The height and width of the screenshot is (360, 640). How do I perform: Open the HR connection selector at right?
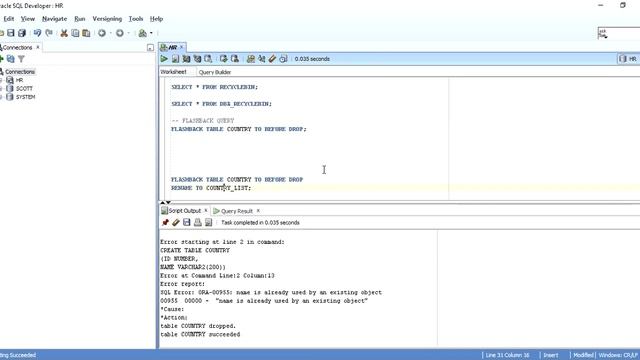click(x=629, y=59)
